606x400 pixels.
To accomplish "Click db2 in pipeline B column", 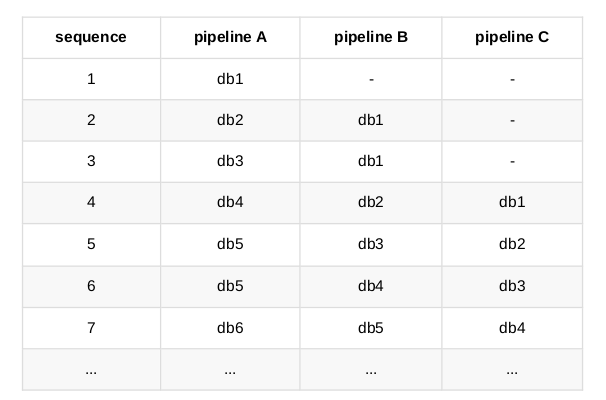I will click(x=370, y=203).
